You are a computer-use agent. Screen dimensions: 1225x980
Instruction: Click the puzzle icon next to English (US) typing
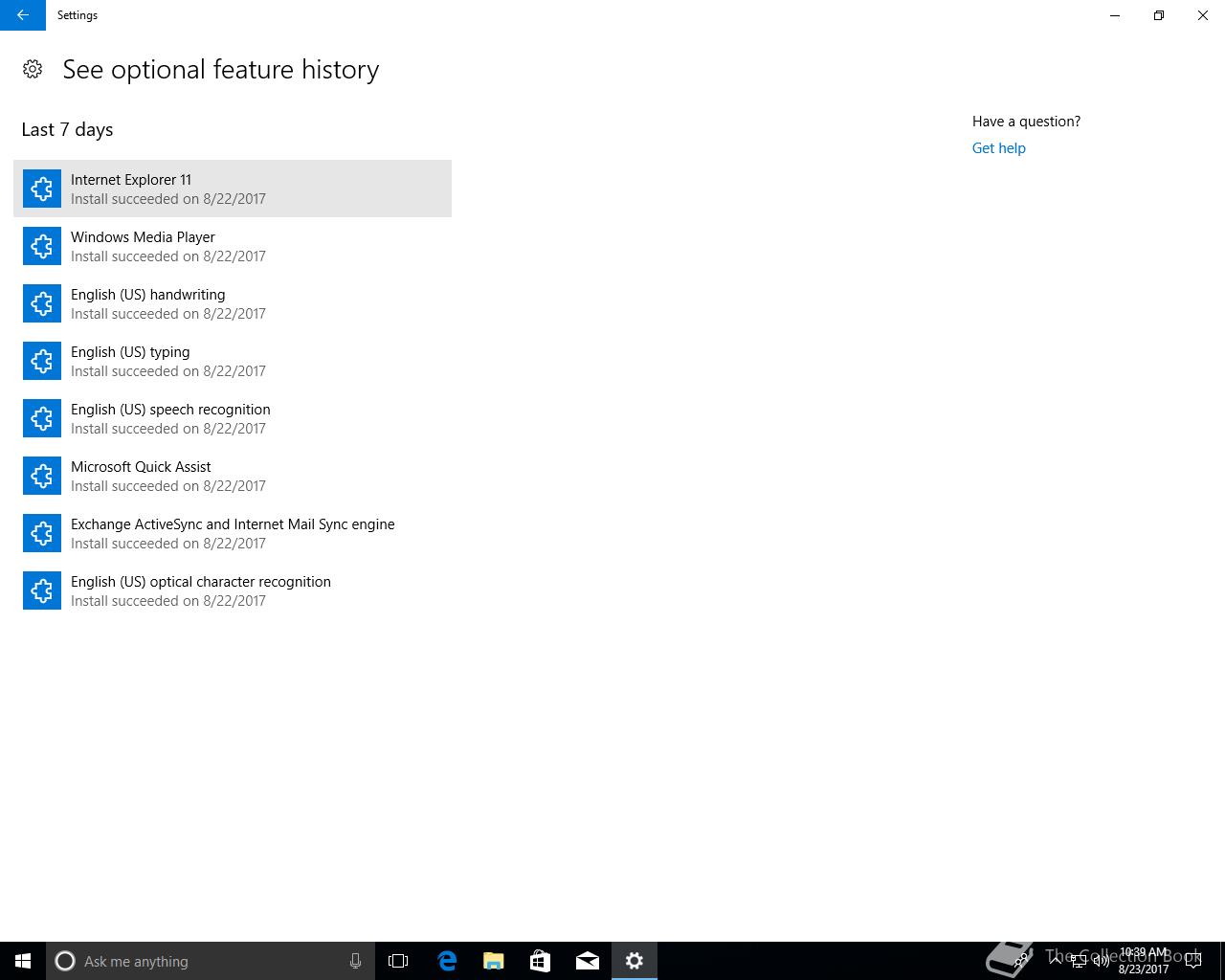[42, 361]
